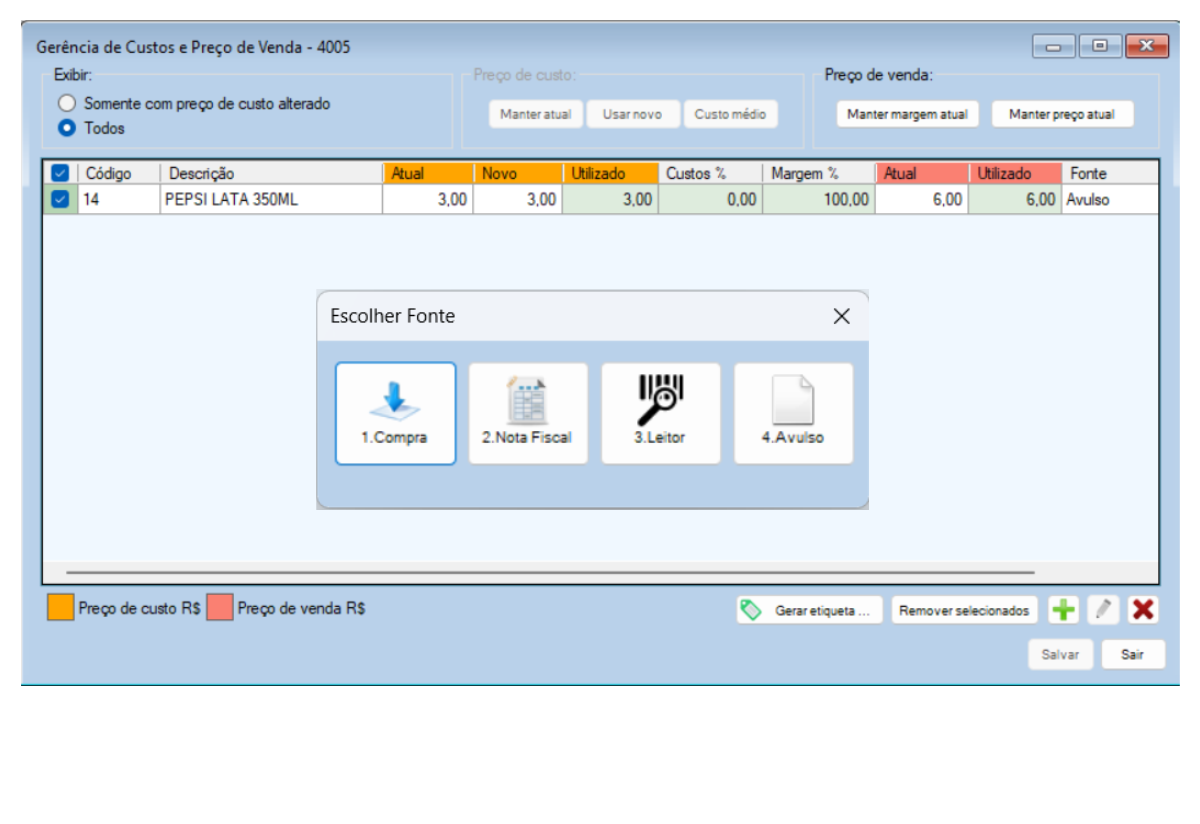This screenshot has height=824, width=1200.
Task: Select the 1.Compra source icon
Action: (395, 413)
